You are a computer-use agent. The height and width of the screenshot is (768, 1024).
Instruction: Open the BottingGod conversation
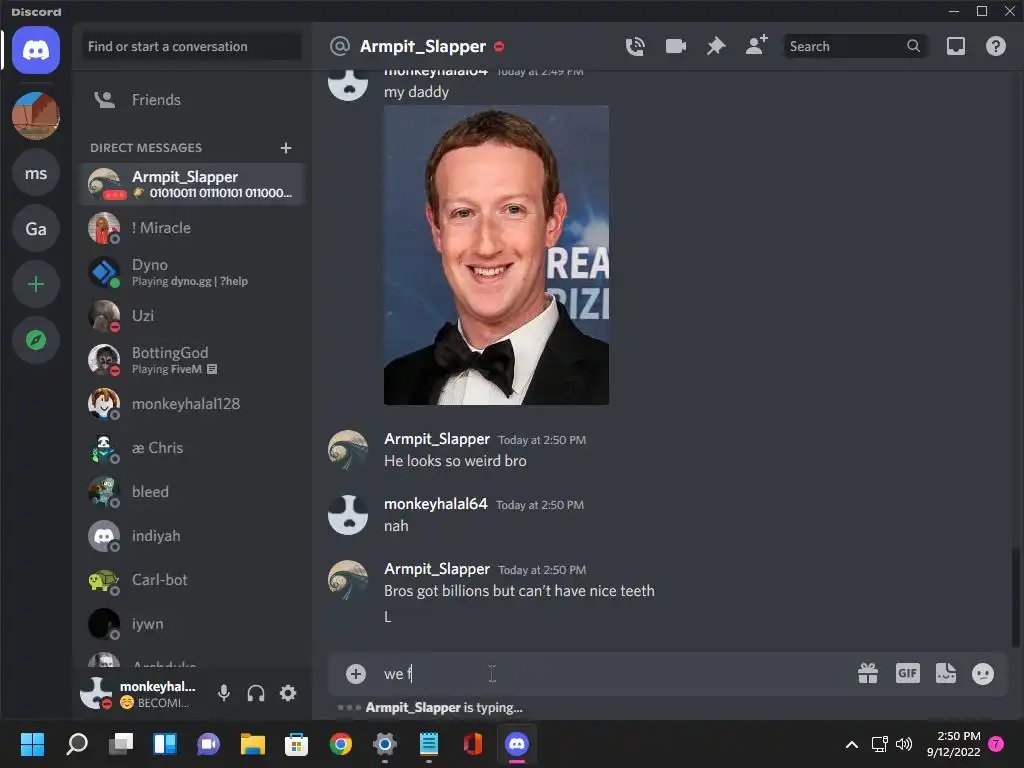[193, 360]
